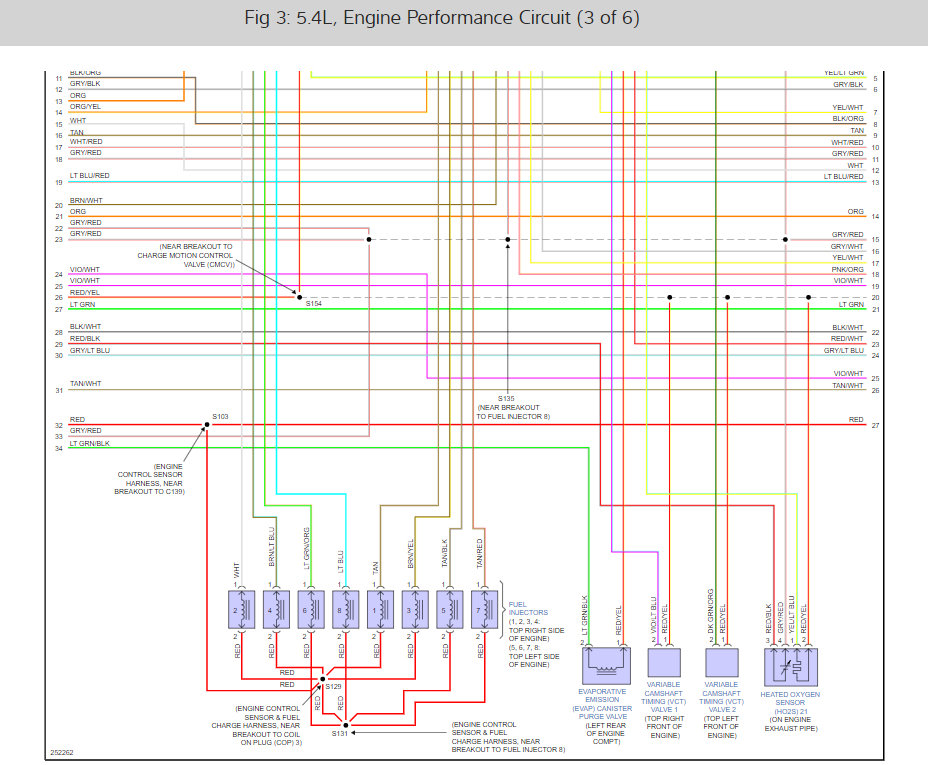928x765 pixels.
Task: Click the vertical 'BRN/YEL' wire label
Action: (411, 554)
